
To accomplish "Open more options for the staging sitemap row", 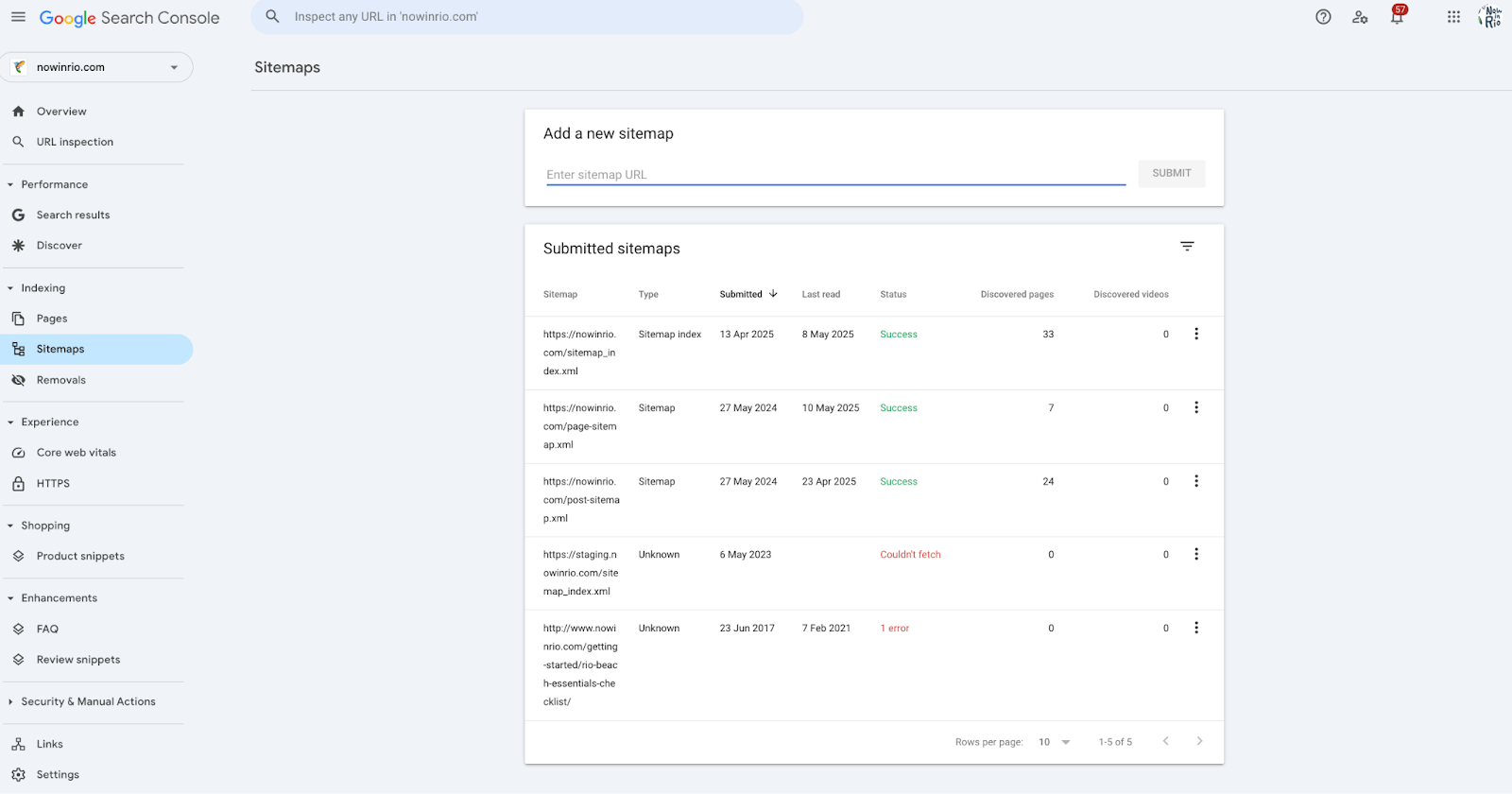I will coord(1196,555).
